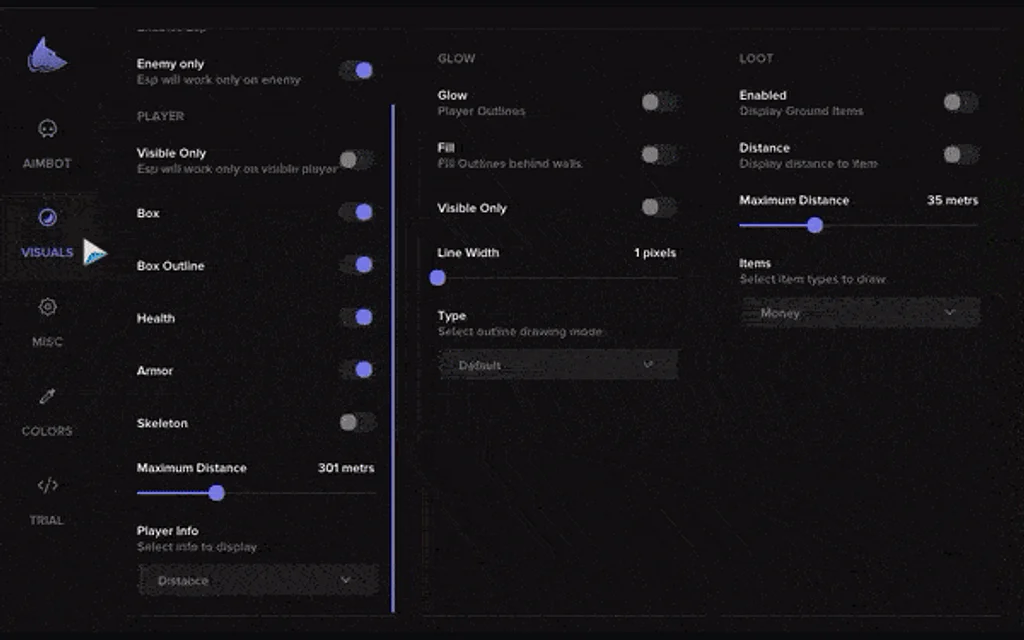Switch to the TRIAL tab label

[47, 520]
